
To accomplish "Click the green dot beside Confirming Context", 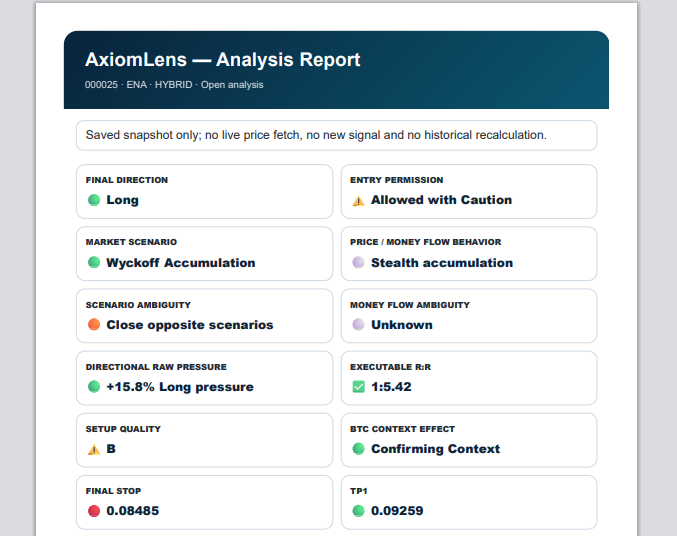I will click(358, 449).
